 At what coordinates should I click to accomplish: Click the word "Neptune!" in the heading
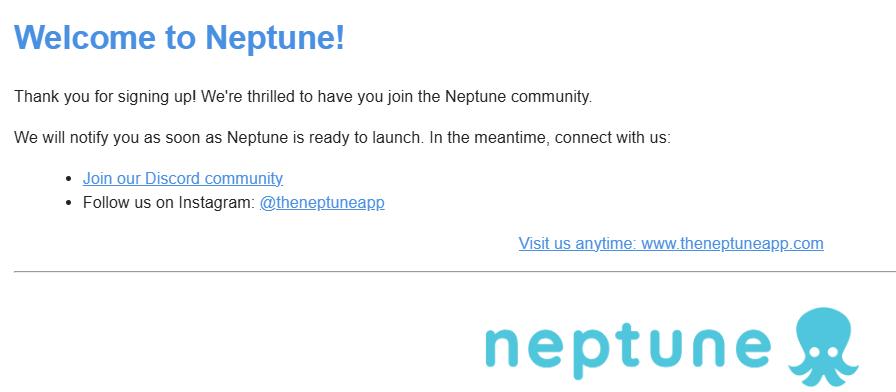coord(275,37)
